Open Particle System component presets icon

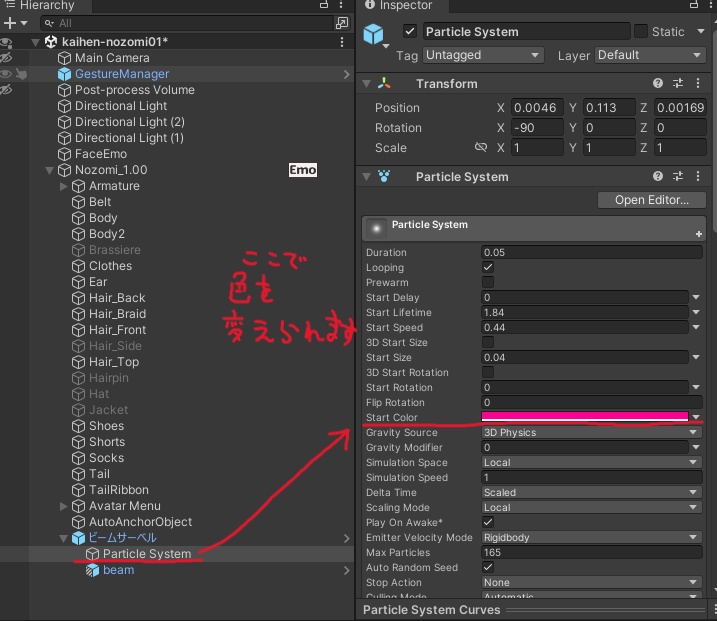[x=678, y=176]
